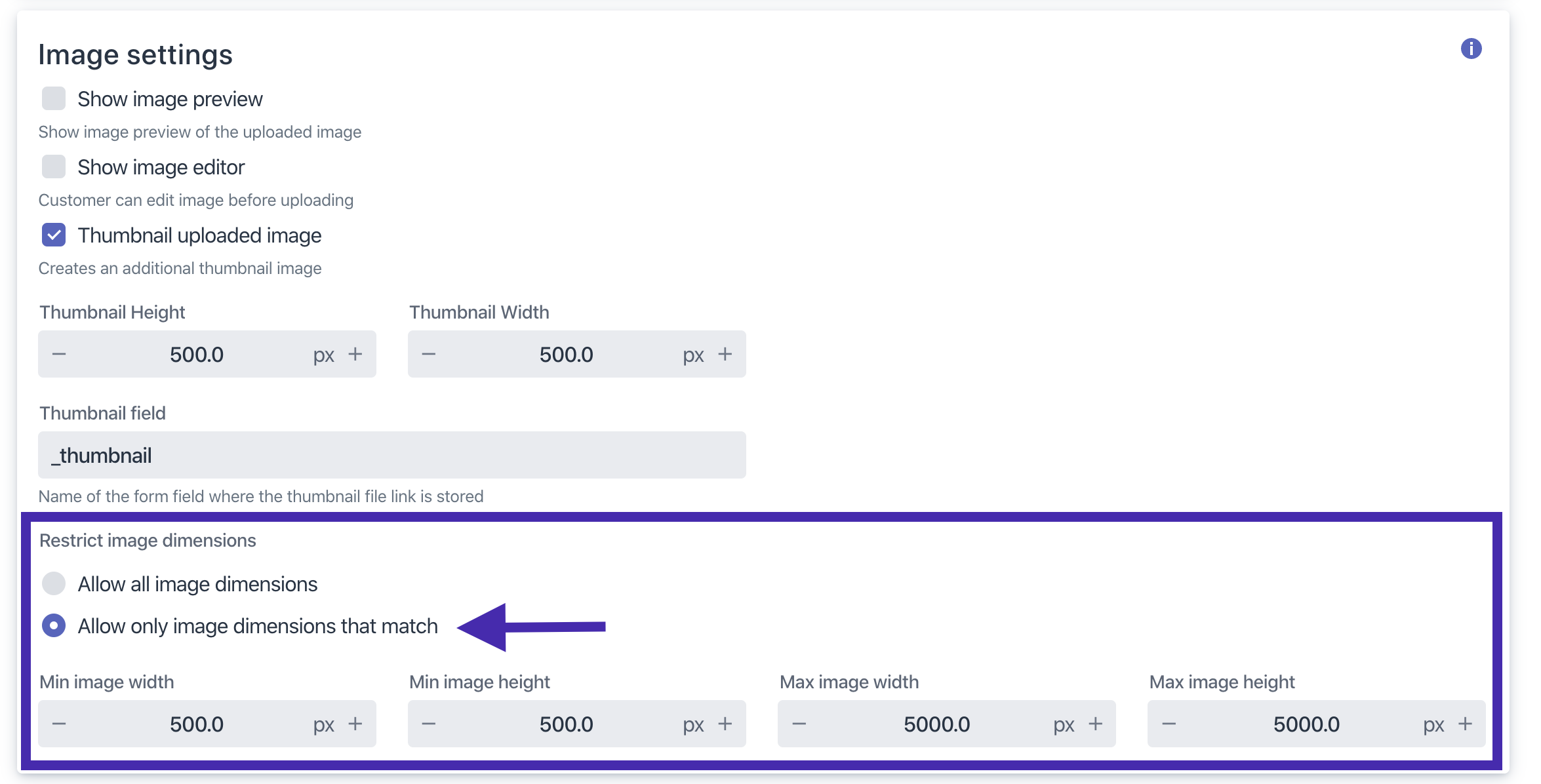The width and height of the screenshot is (1541, 784).
Task: Decrease Max image width using minus
Action: click(x=799, y=724)
